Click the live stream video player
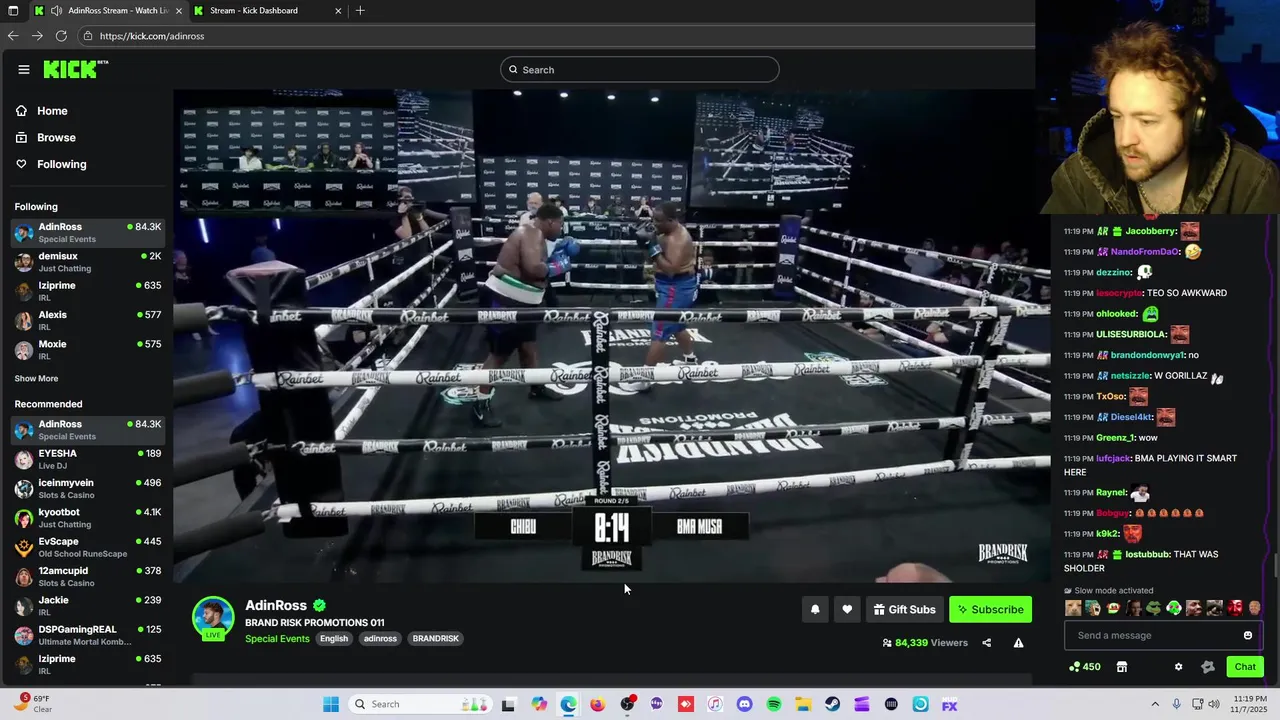Image resolution: width=1280 pixels, height=720 pixels. pos(612,335)
